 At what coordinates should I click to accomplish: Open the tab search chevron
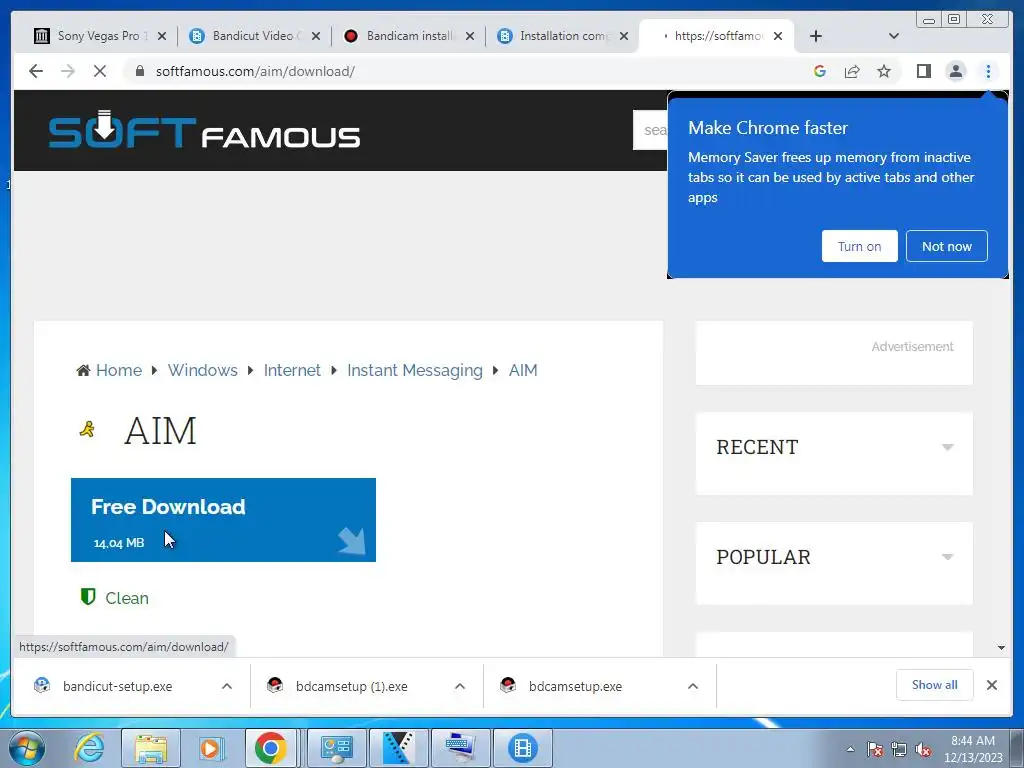tap(894, 36)
